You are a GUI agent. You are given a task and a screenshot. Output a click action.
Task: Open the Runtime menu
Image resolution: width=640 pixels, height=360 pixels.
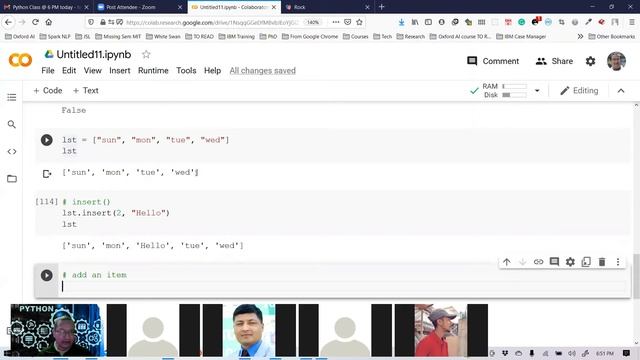(153, 71)
